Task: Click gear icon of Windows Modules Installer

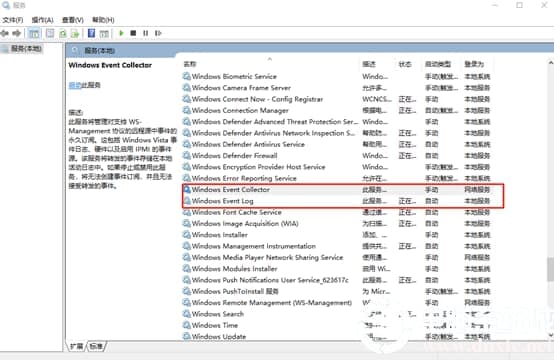Action: tap(187, 268)
